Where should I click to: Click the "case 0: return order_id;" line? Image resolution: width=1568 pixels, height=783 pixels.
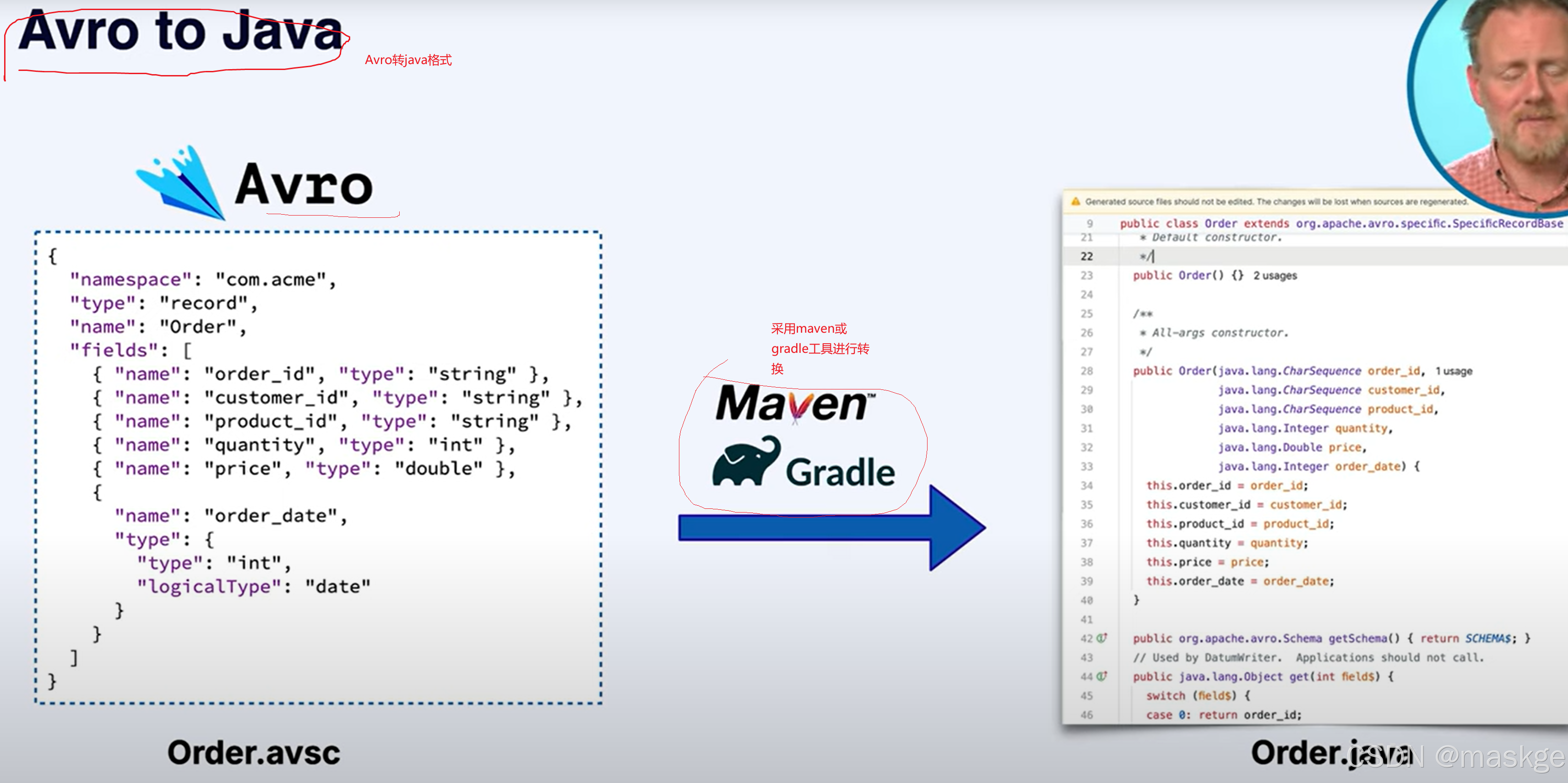click(1224, 715)
